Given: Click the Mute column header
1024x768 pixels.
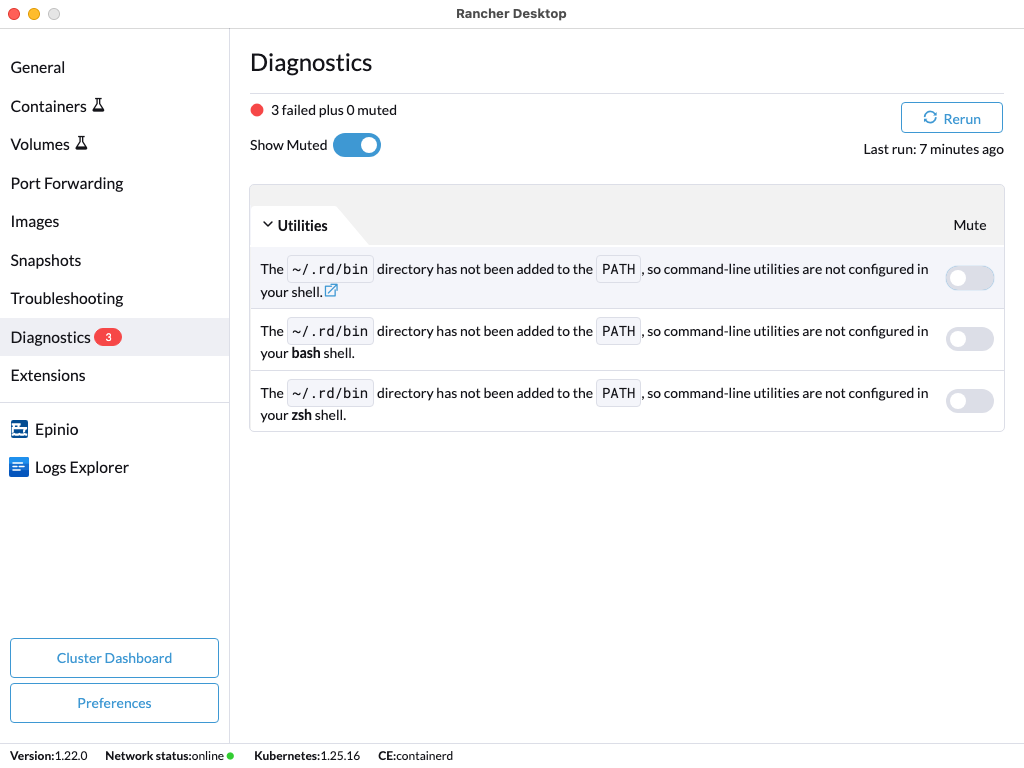Looking at the screenshot, I should pos(969,225).
